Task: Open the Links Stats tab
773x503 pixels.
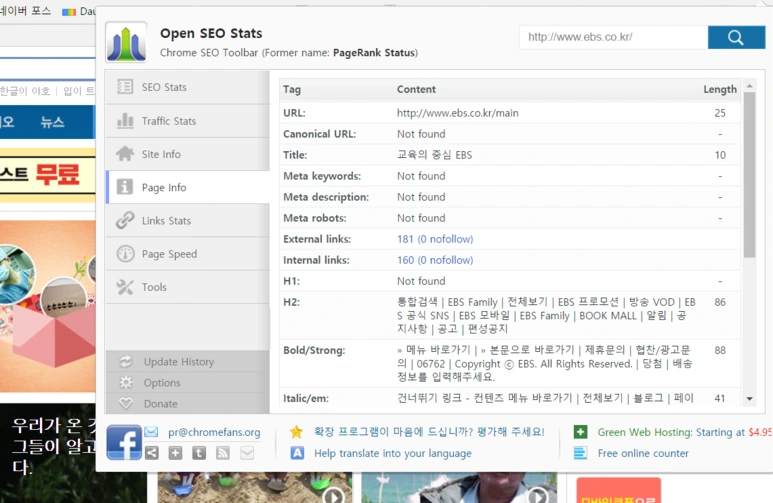Action: (x=188, y=220)
